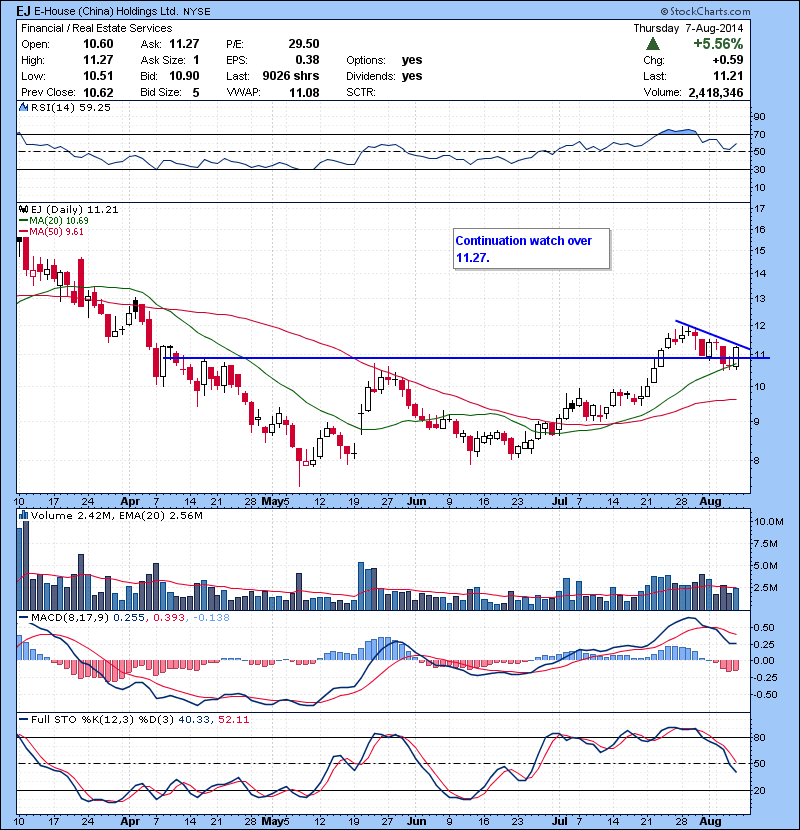Click the 'May' label on the price chart axis
800x830 pixels.
[x=272, y=501]
